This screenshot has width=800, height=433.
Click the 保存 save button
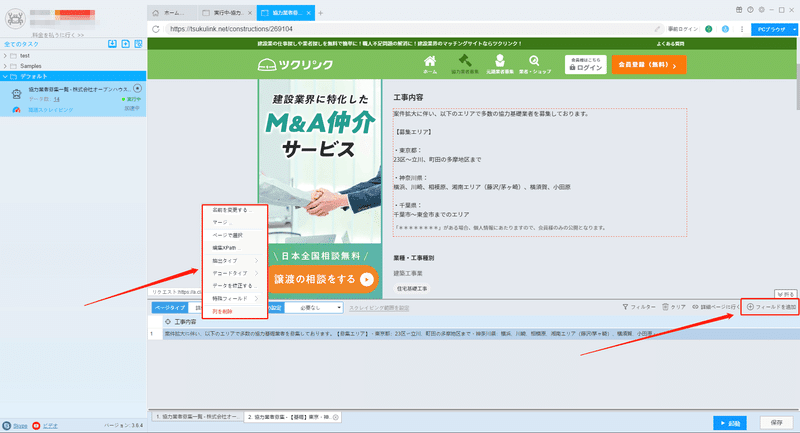point(777,423)
